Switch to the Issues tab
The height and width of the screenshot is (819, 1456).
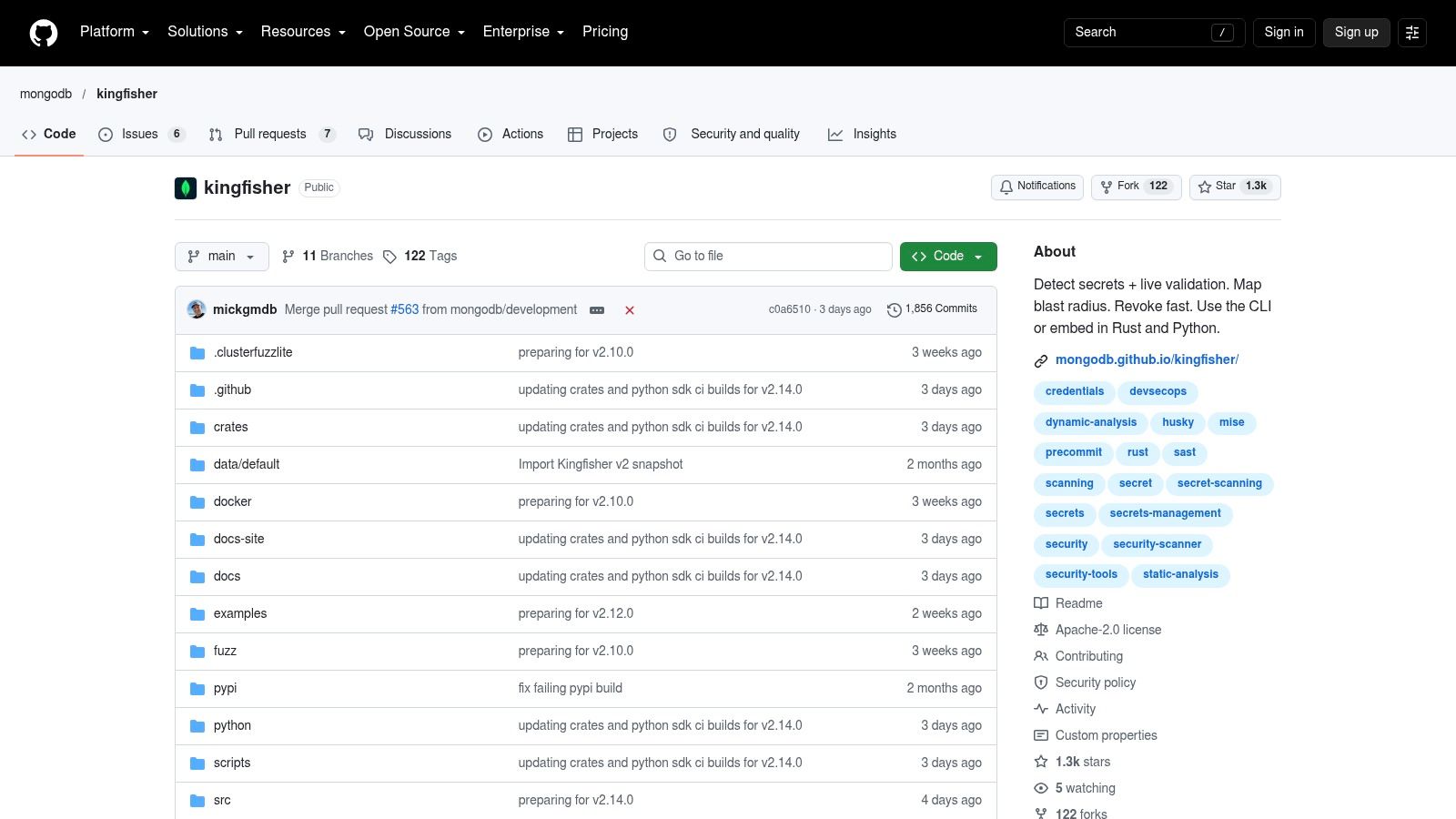[142, 134]
